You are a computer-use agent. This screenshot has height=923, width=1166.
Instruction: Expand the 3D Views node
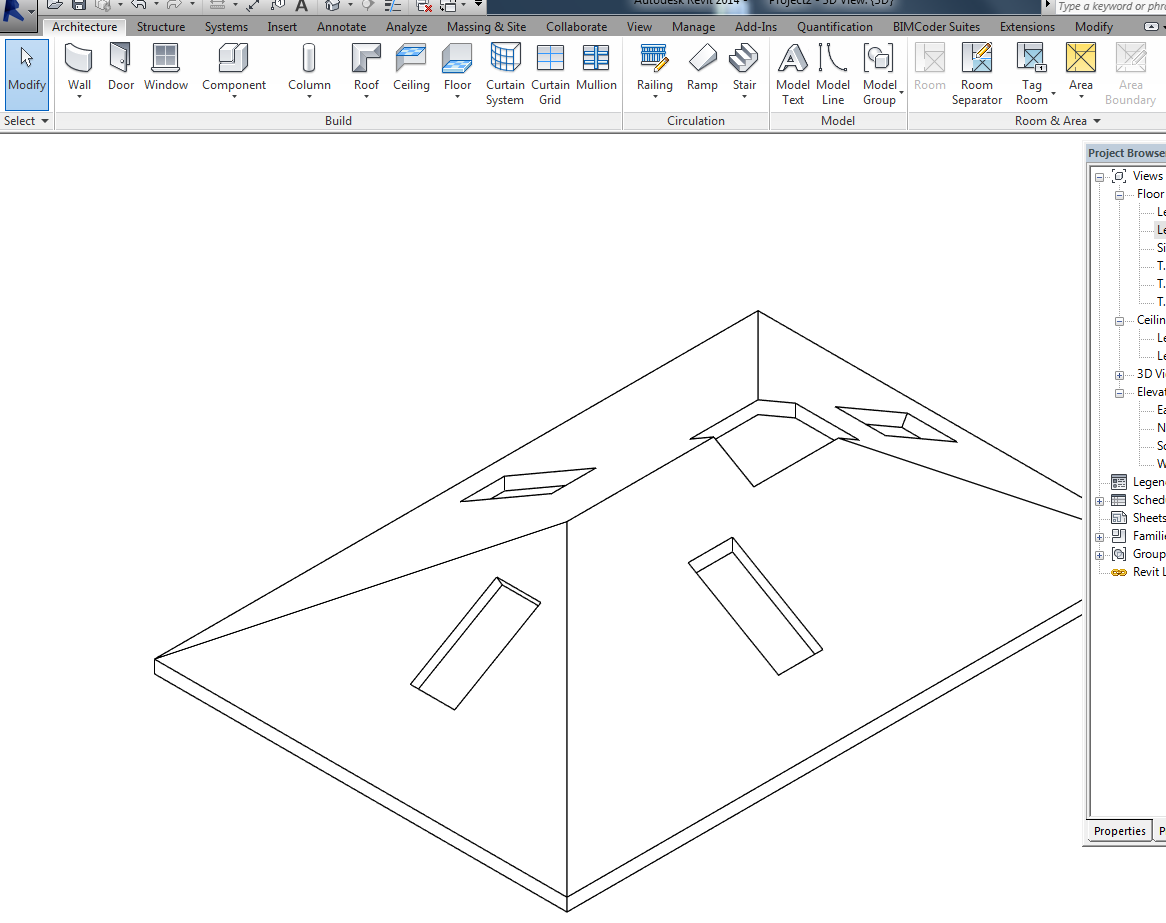click(1119, 375)
